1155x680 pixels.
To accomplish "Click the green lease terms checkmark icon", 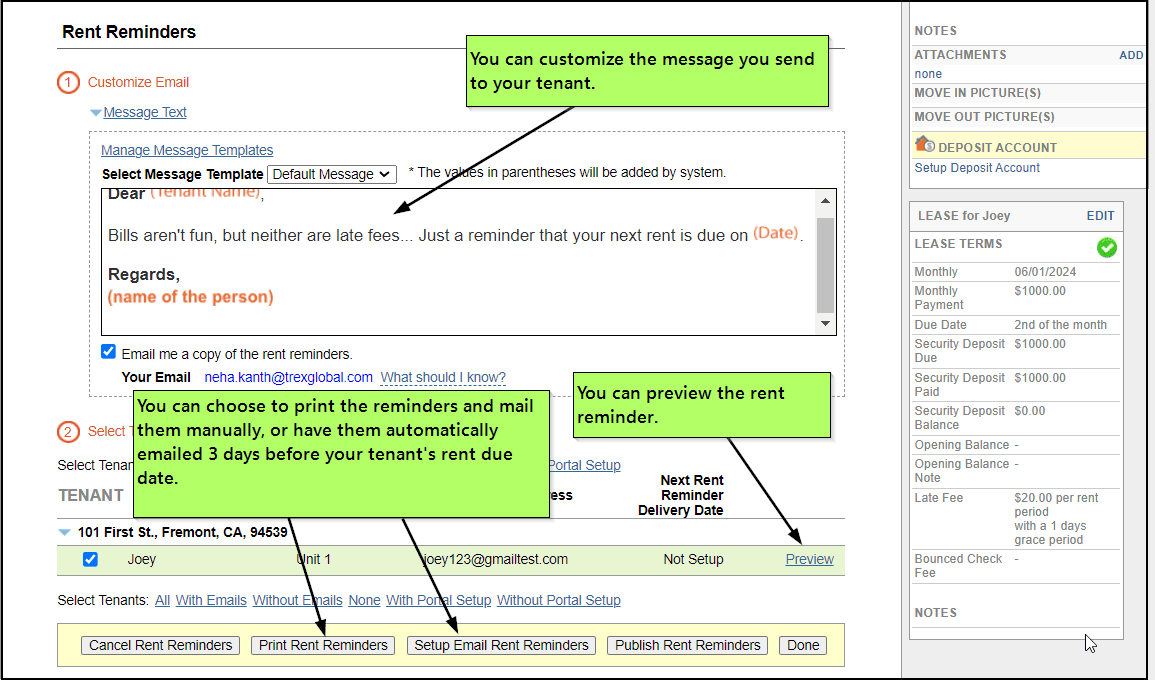I will [x=1106, y=247].
